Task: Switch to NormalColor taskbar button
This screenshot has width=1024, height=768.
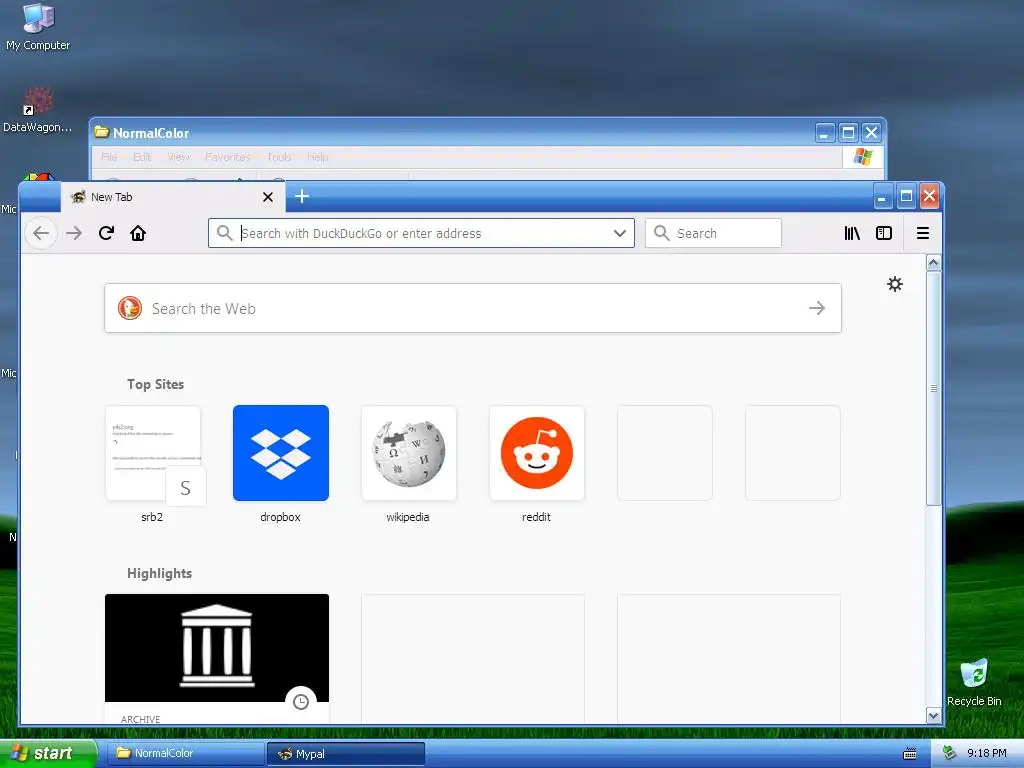Action: coord(185,753)
